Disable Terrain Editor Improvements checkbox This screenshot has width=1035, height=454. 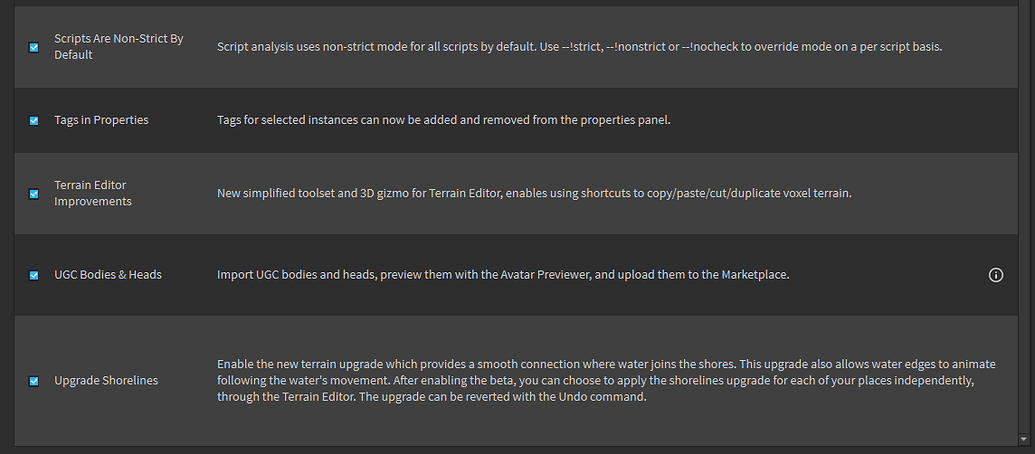click(x=34, y=194)
